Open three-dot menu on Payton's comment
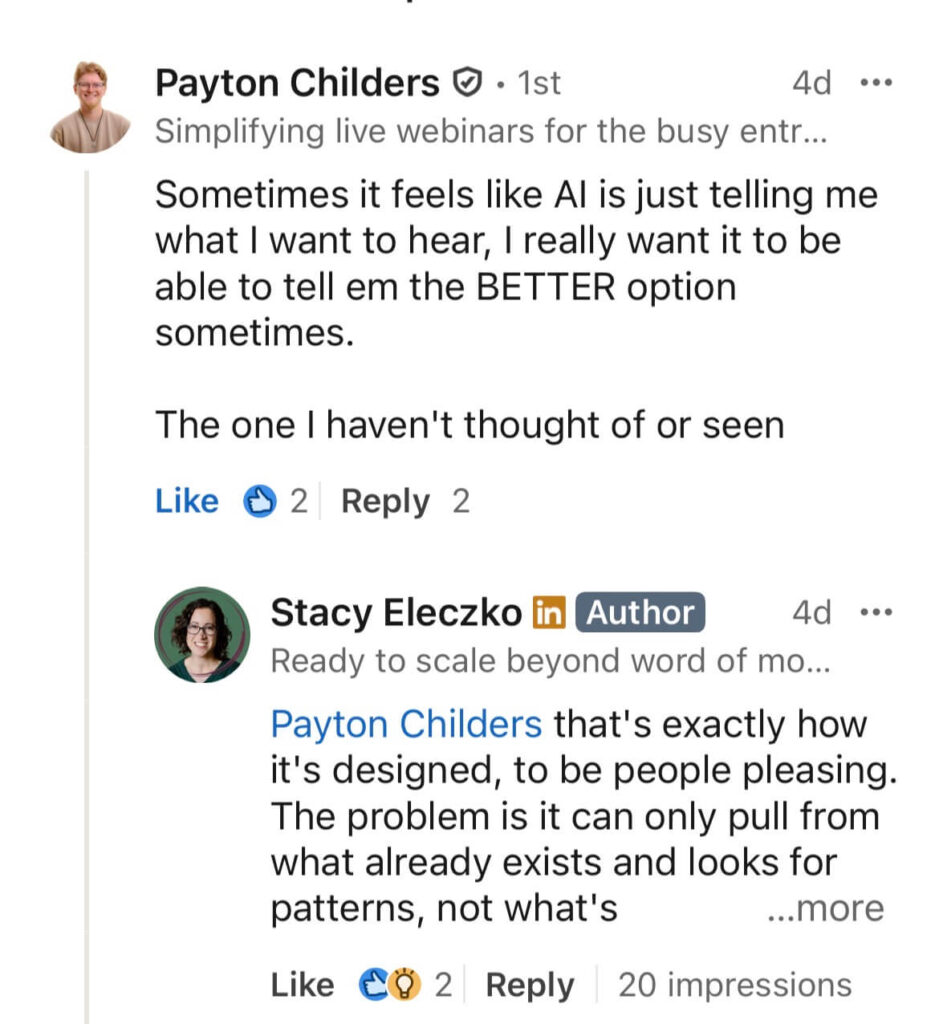The image size is (939, 1024). 876,83
